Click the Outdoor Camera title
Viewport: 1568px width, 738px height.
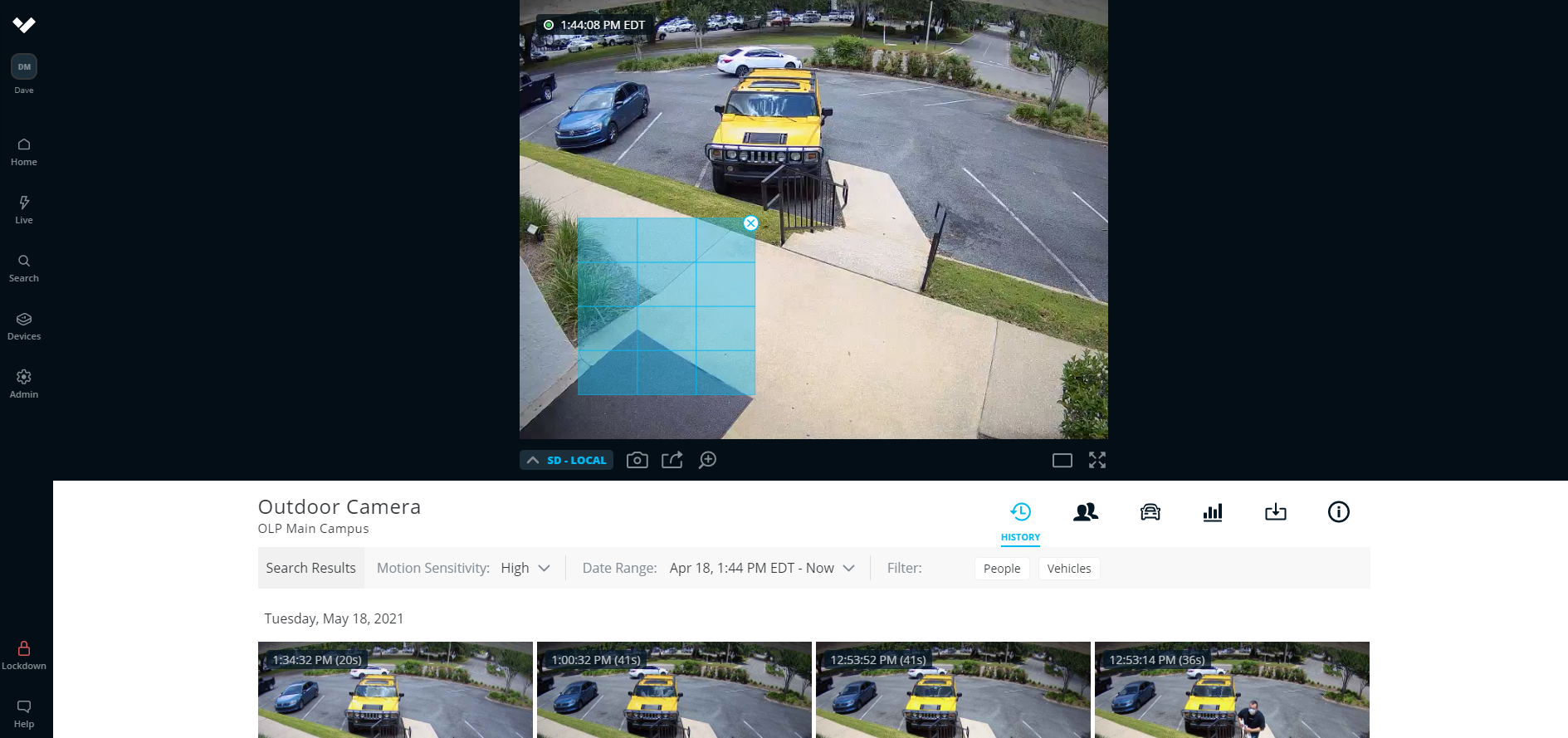(x=339, y=506)
